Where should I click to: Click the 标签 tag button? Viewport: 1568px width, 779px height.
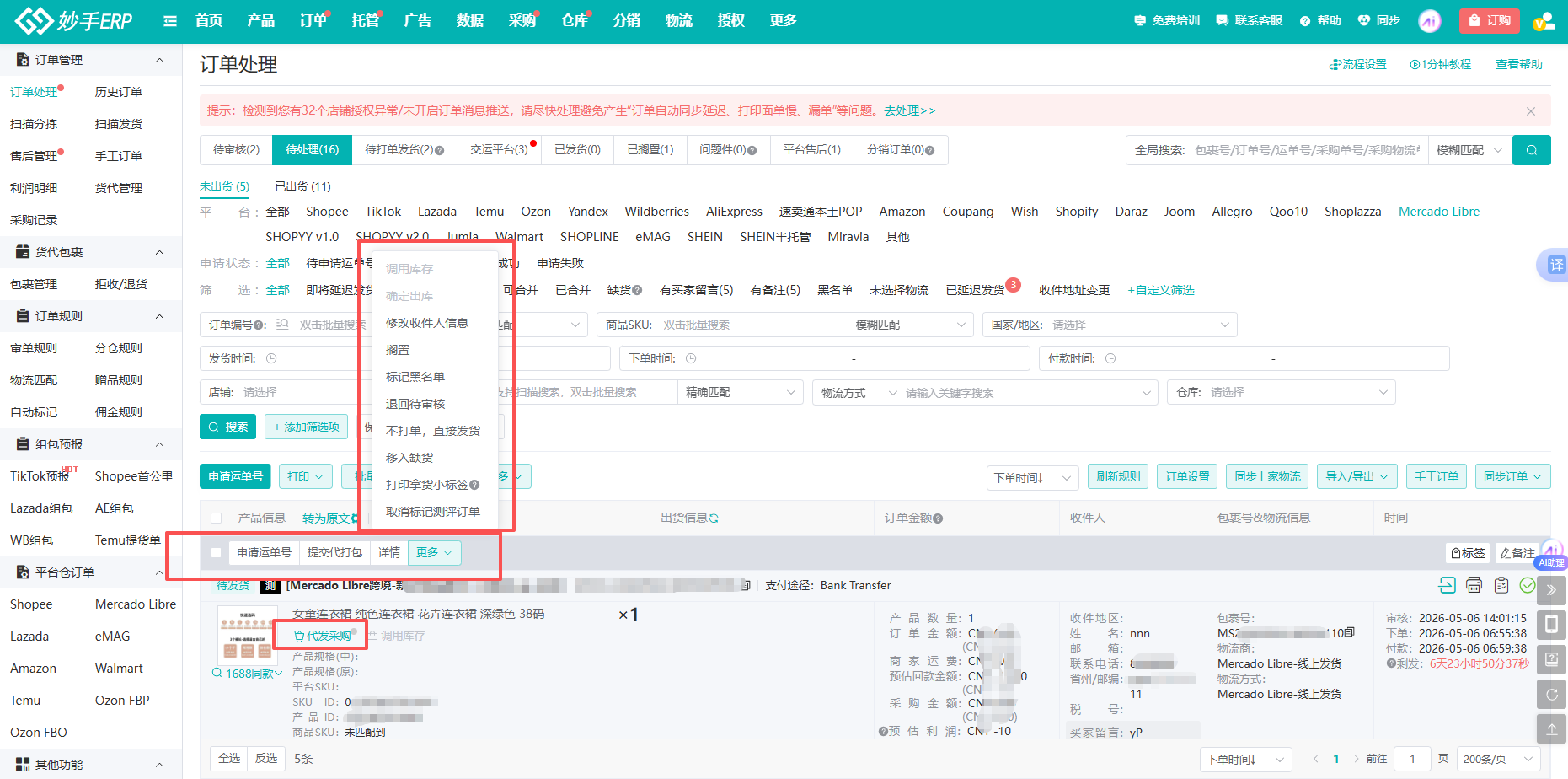(1468, 553)
